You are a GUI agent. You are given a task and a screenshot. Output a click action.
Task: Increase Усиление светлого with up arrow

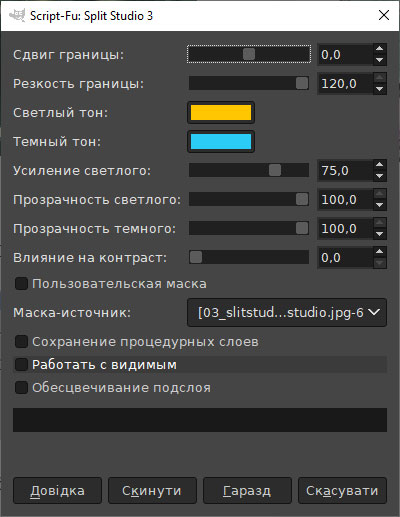click(379, 165)
